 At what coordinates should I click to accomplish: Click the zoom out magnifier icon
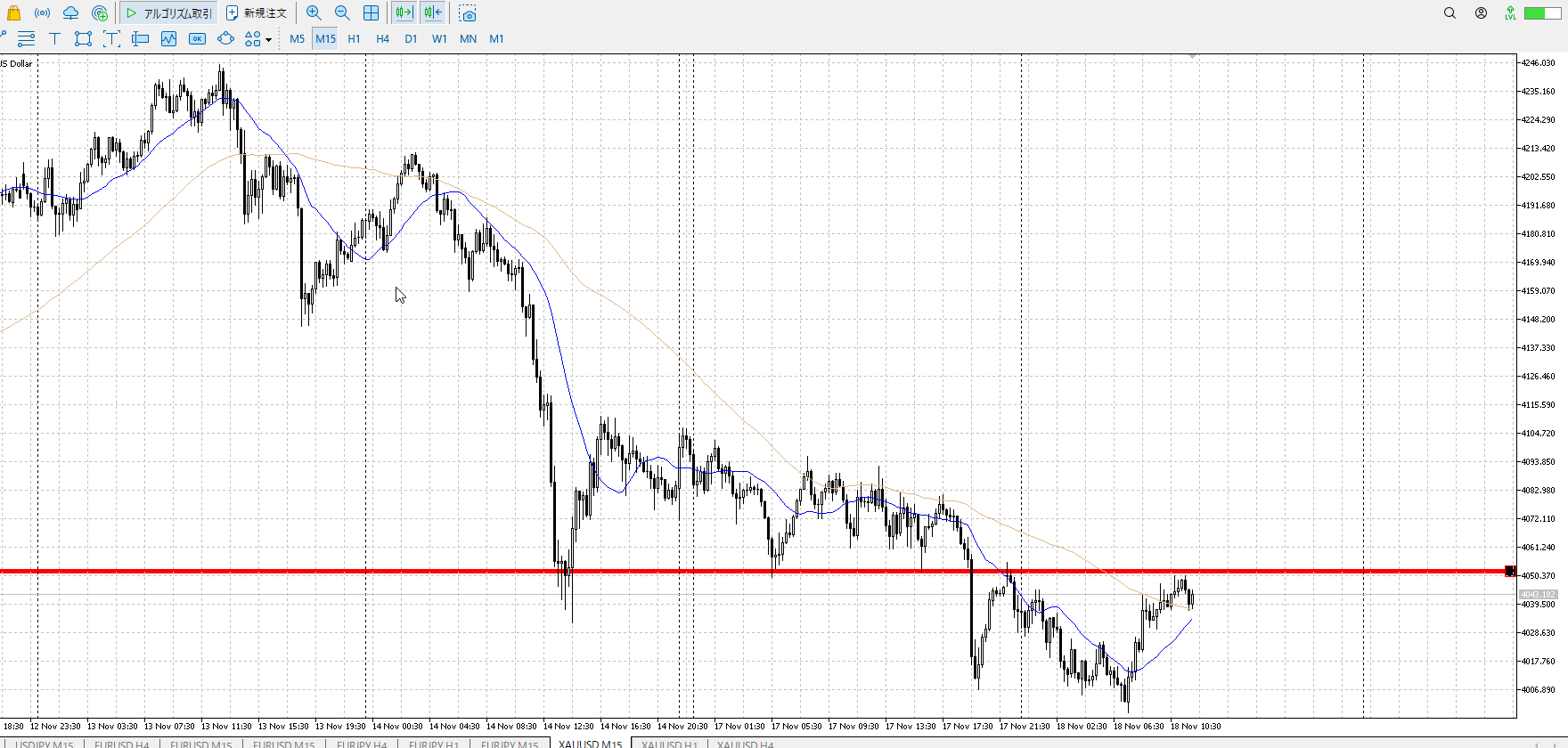342,13
